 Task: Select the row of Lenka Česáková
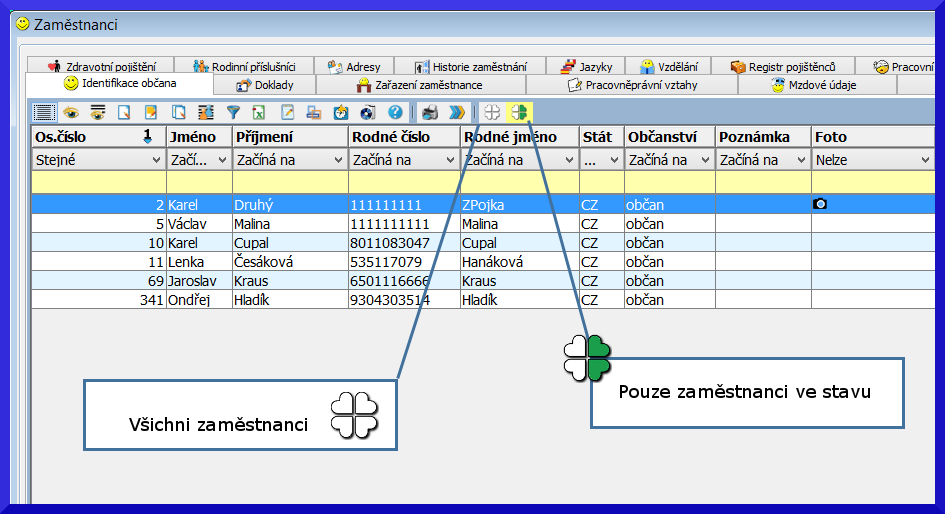click(x=300, y=262)
